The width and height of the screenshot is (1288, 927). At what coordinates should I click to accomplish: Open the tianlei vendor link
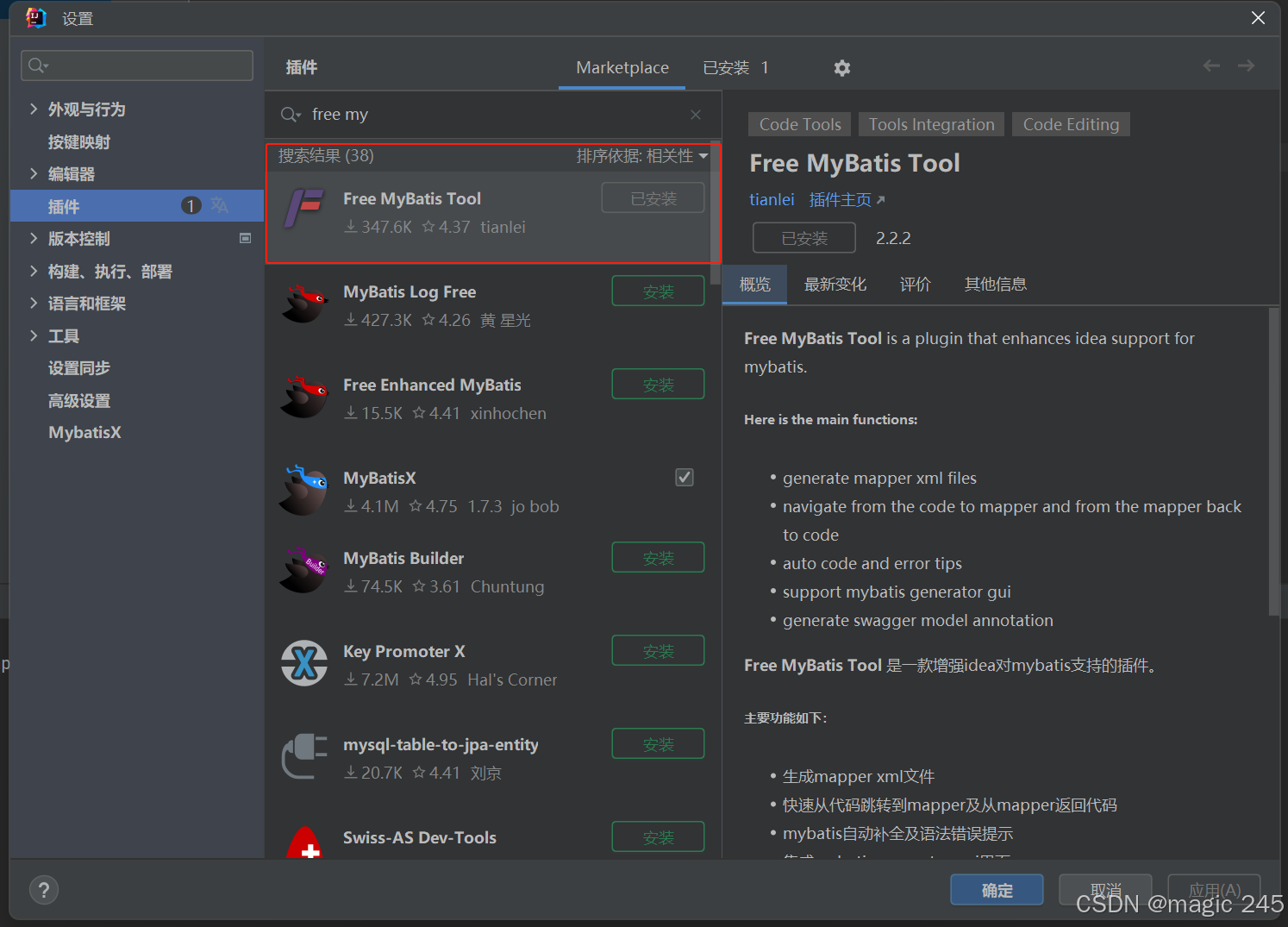coord(772,200)
